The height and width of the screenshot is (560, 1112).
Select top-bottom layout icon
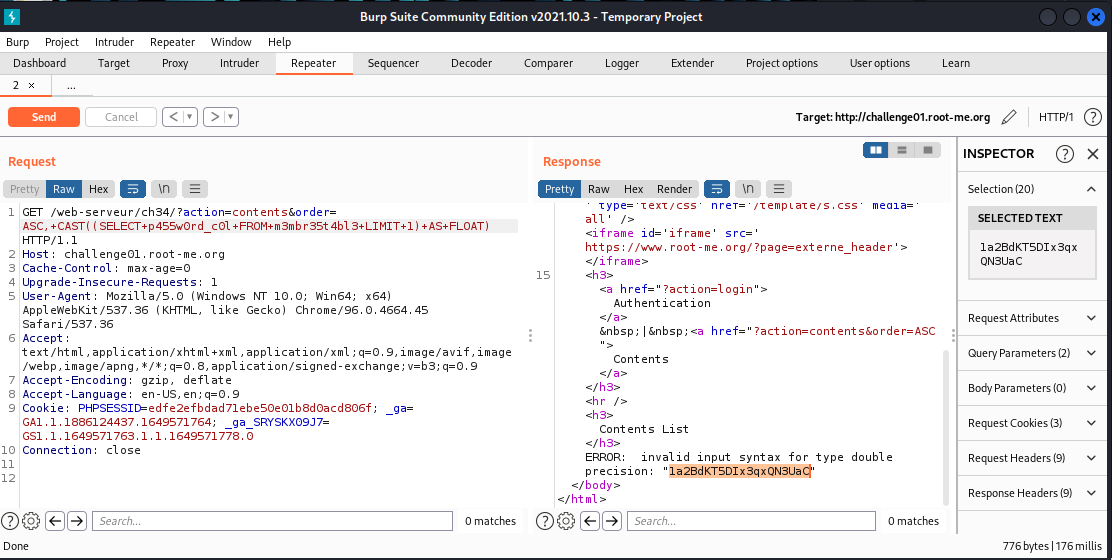(x=901, y=150)
